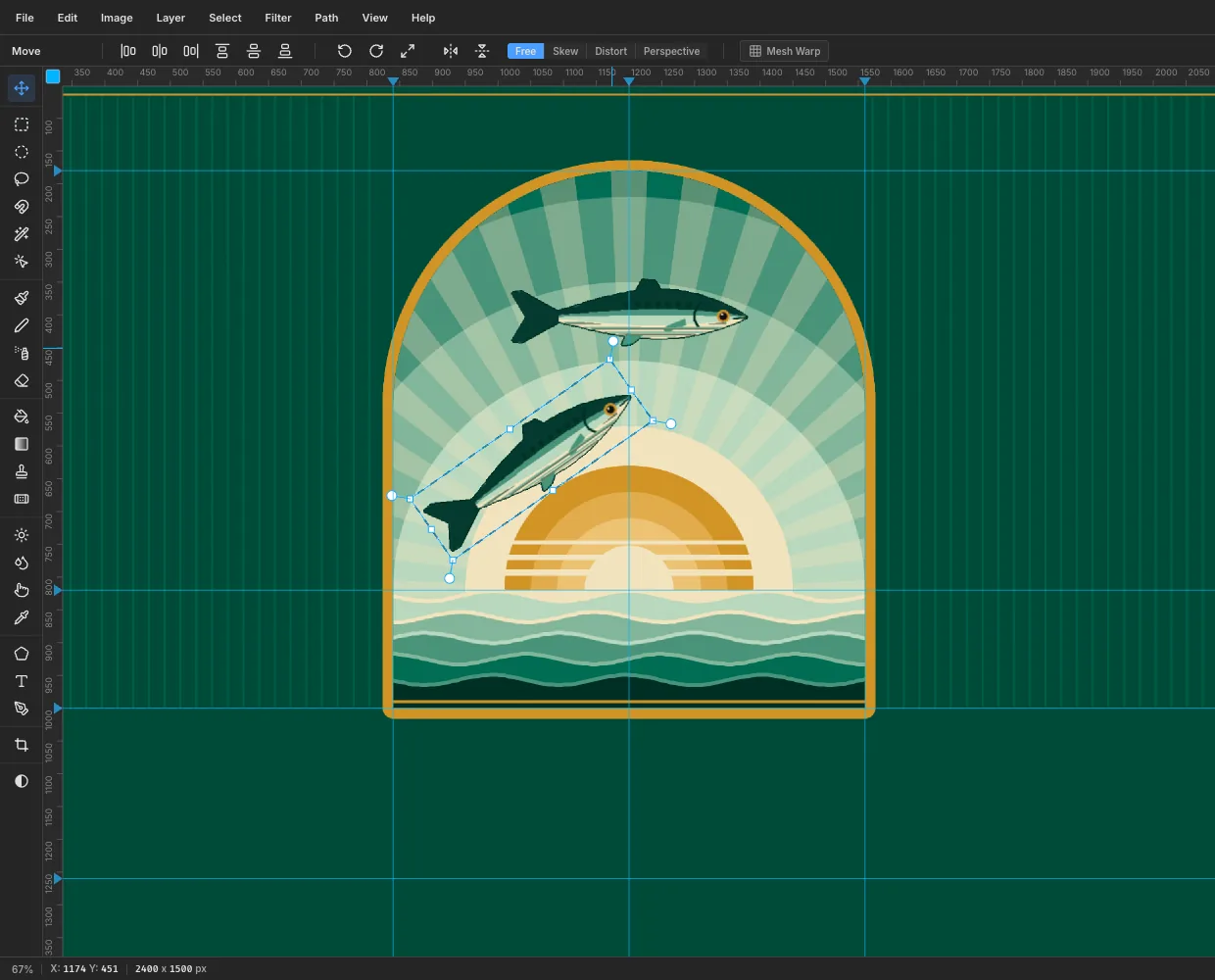Select the Paintbrush tool
The height and width of the screenshot is (980, 1215).
(x=22, y=298)
